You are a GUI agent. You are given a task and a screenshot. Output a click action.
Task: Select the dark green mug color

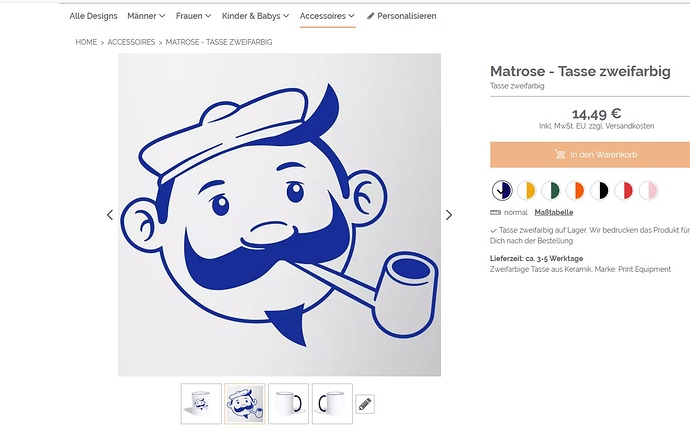pos(551,190)
